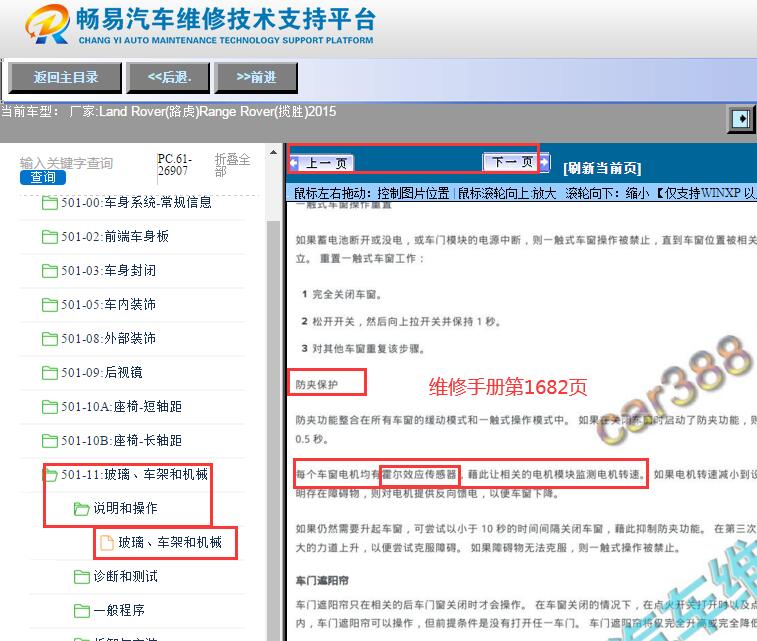This screenshot has height=641, width=757.
Task: Click folder icon beside 一般程序
Action: click(x=81, y=611)
